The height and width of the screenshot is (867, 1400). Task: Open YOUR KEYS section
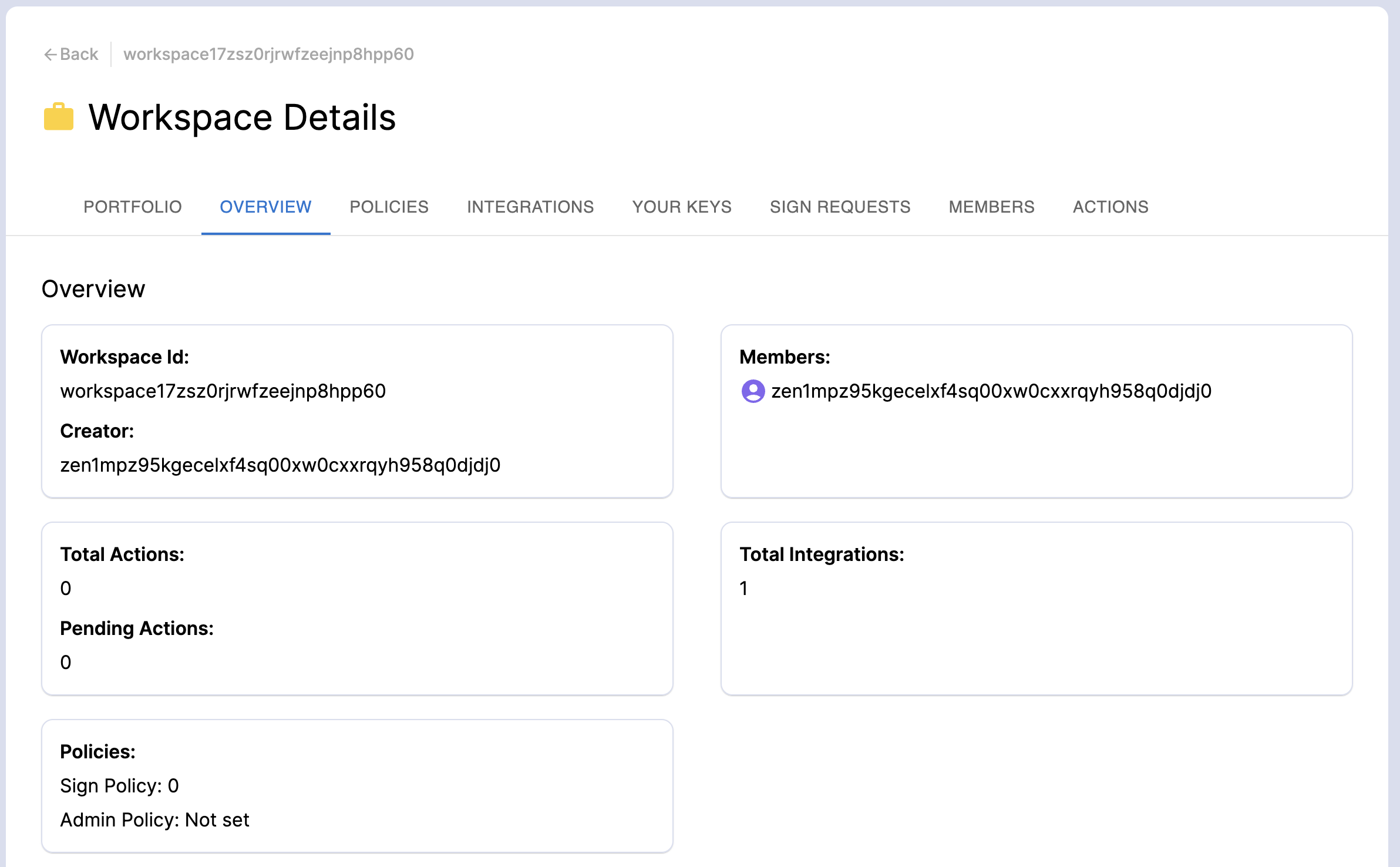pyautogui.click(x=681, y=207)
